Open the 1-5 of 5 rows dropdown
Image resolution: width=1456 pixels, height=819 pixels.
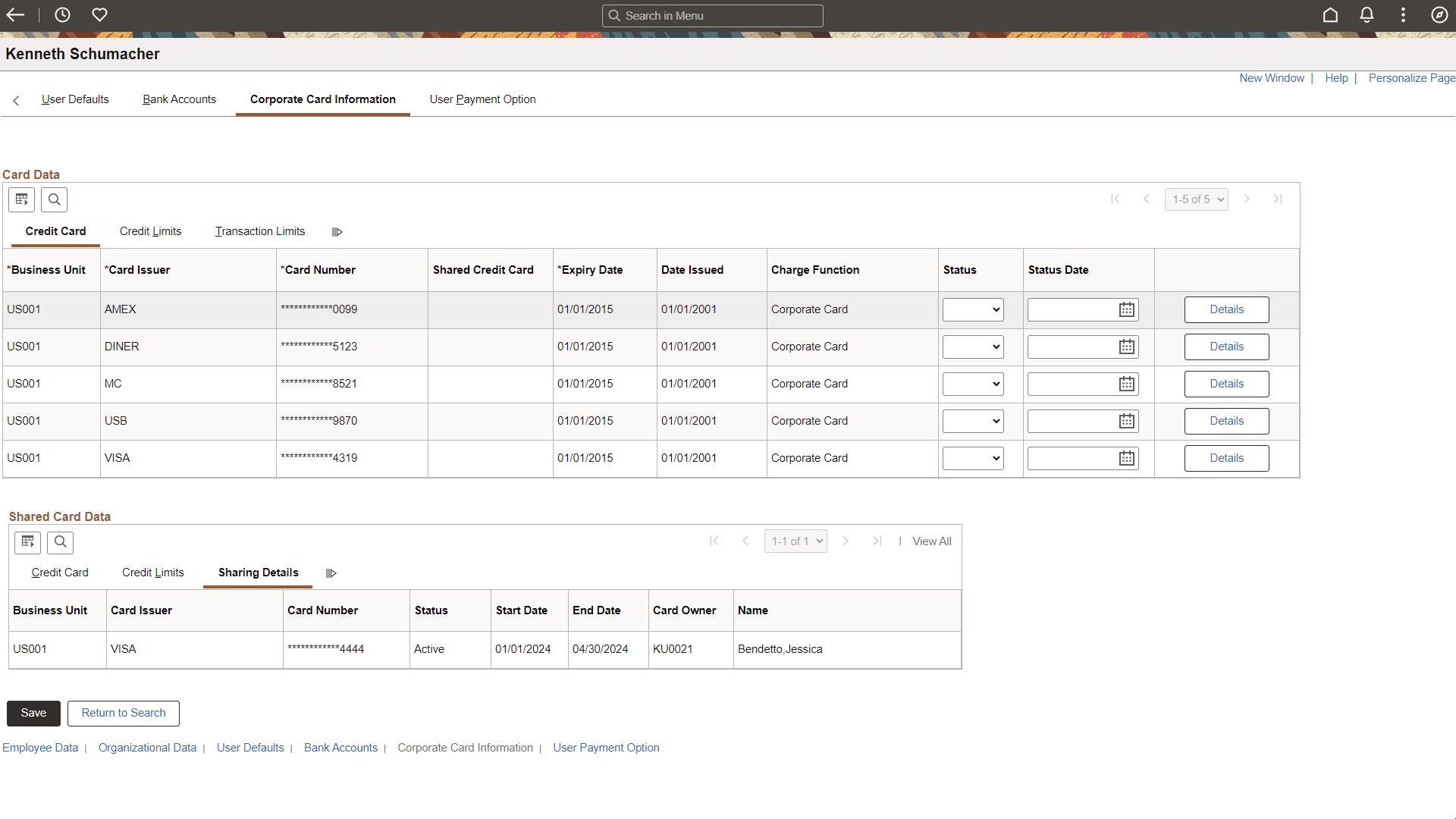(1197, 199)
